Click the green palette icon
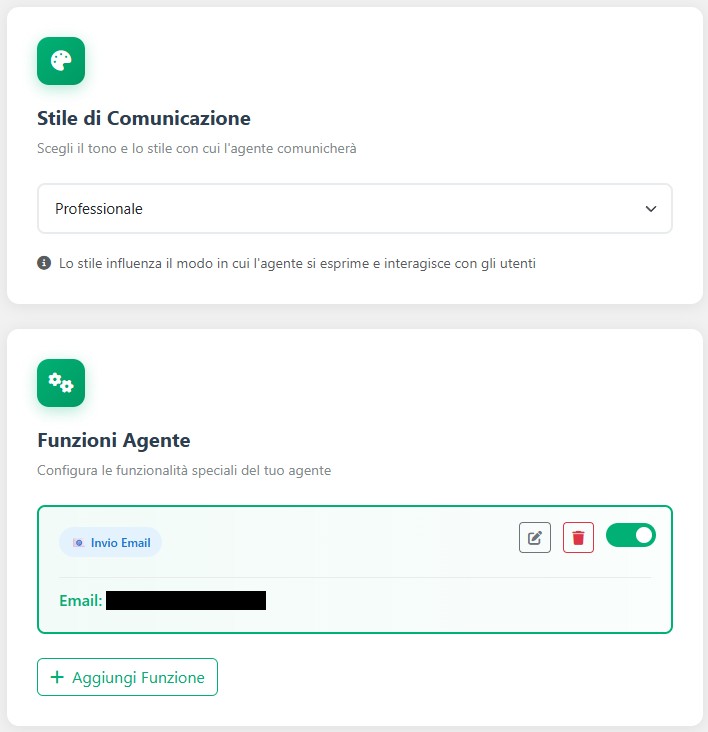 61,61
